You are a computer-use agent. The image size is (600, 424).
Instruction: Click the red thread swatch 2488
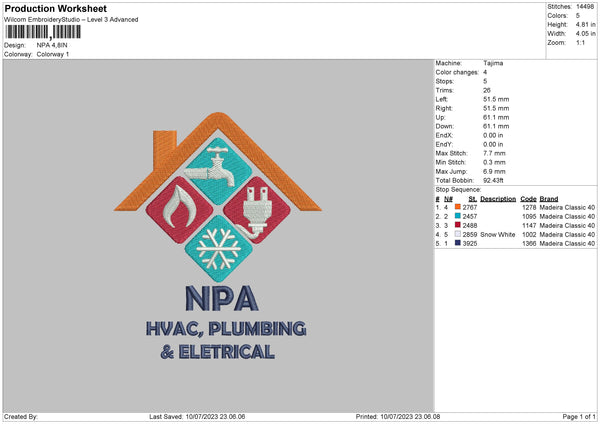coord(457,225)
